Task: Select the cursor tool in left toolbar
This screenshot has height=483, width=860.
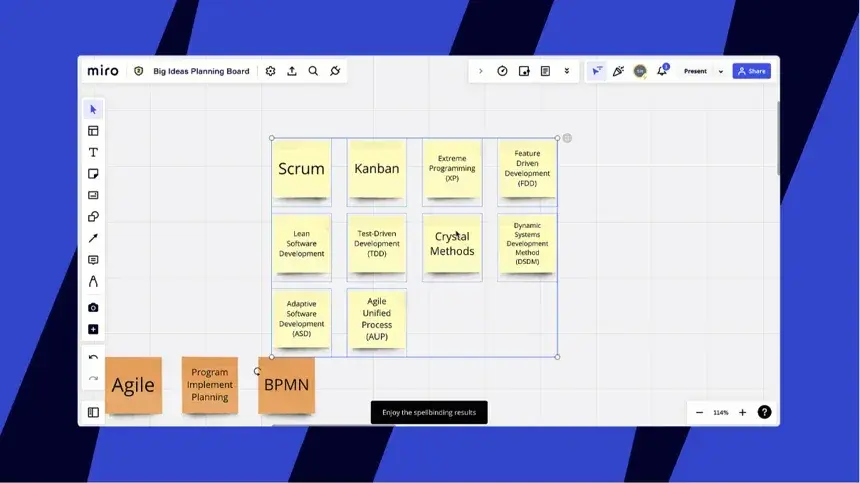Action: (x=93, y=110)
